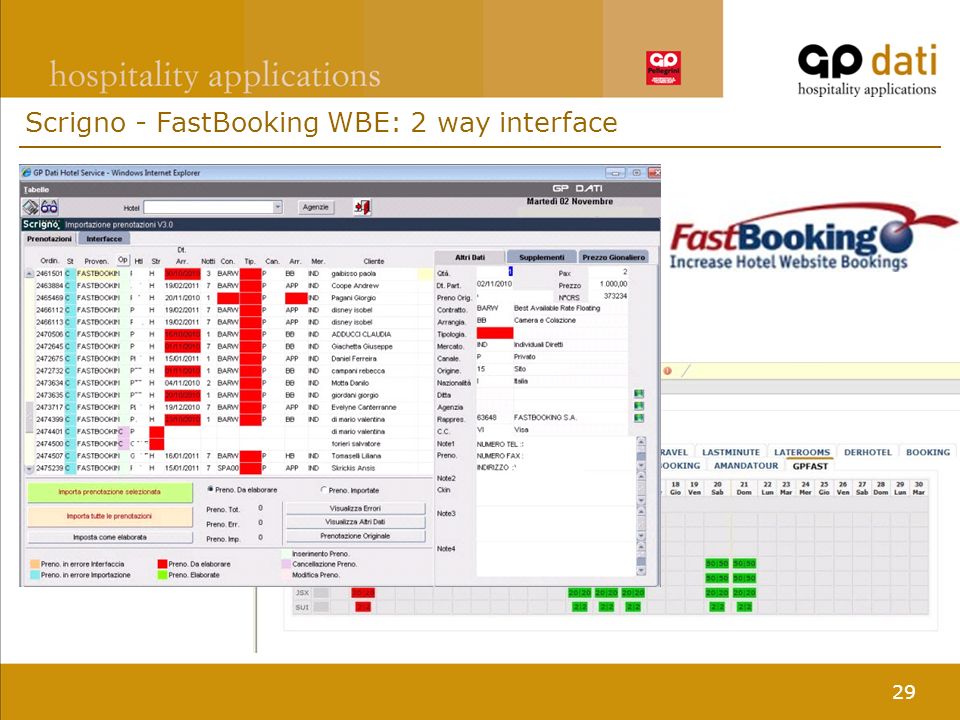Viewport: 960px width, 720px height.
Task: Click the Note1 text area with 'NUMERO TEL'
Action: pos(556,456)
